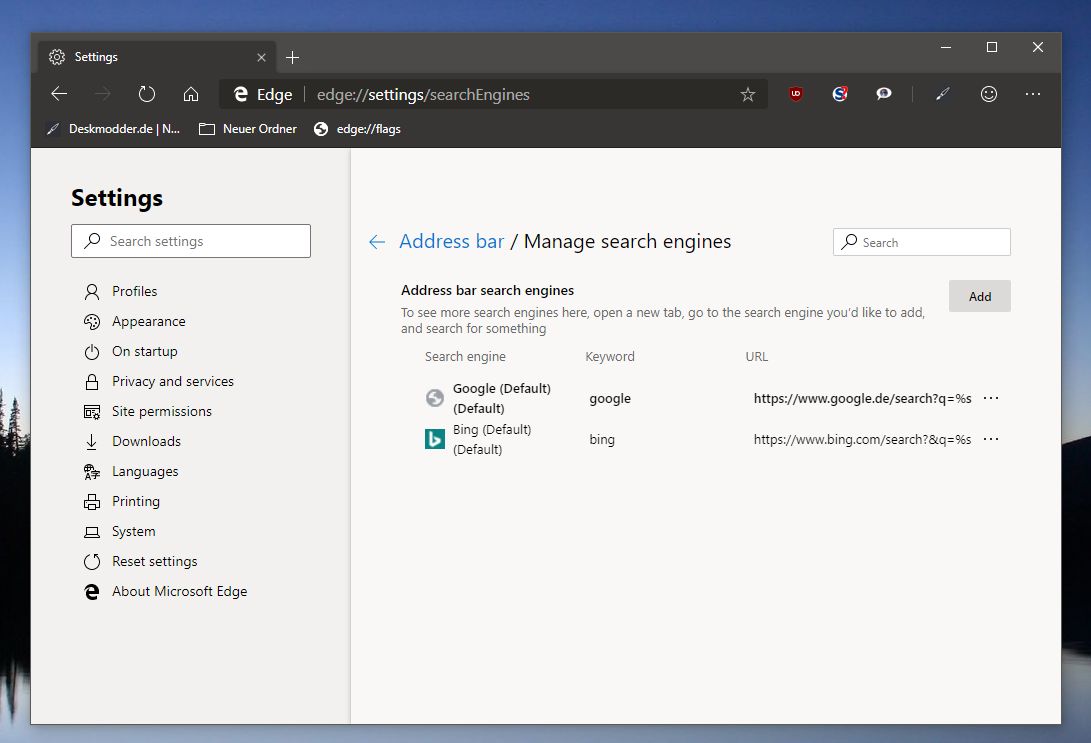Select the Settings tab
1091x743 pixels.
coord(157,57)
